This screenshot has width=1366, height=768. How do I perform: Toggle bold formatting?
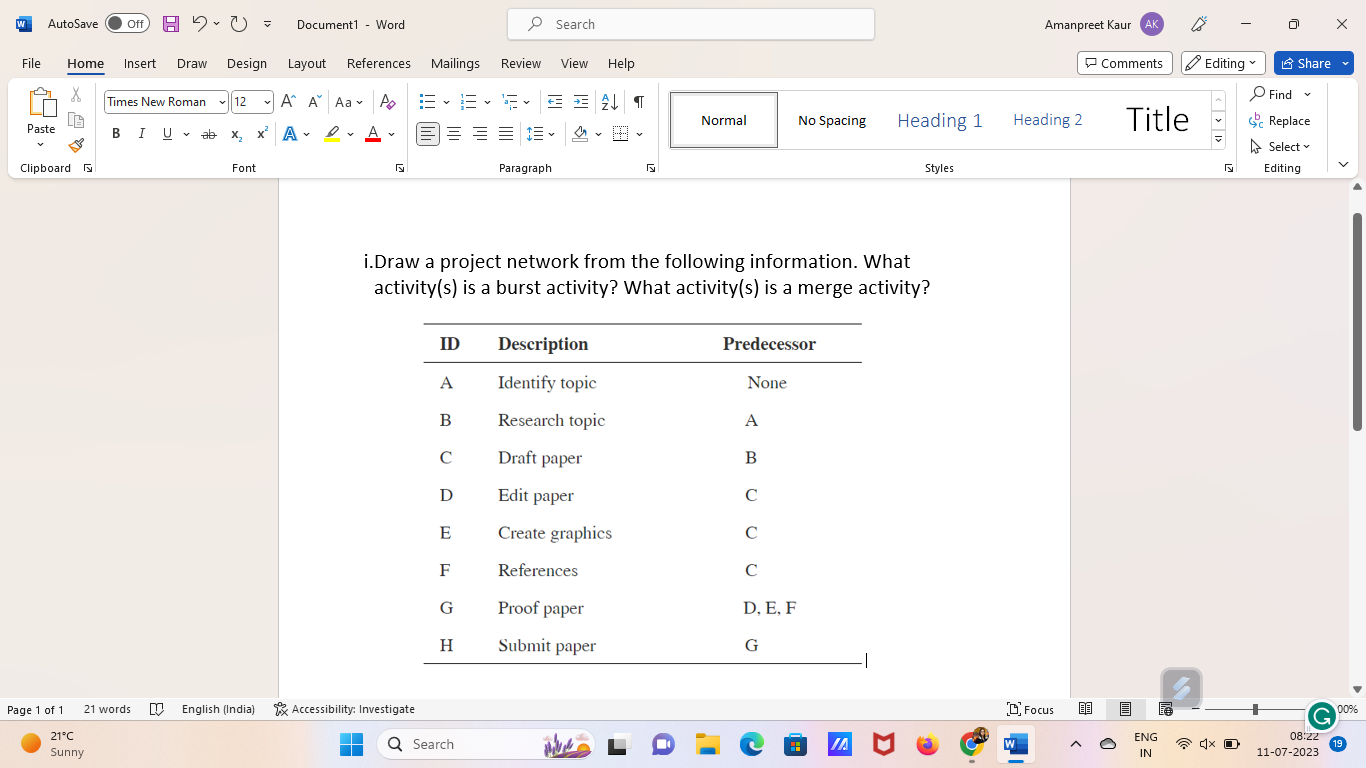pos(115,133)
